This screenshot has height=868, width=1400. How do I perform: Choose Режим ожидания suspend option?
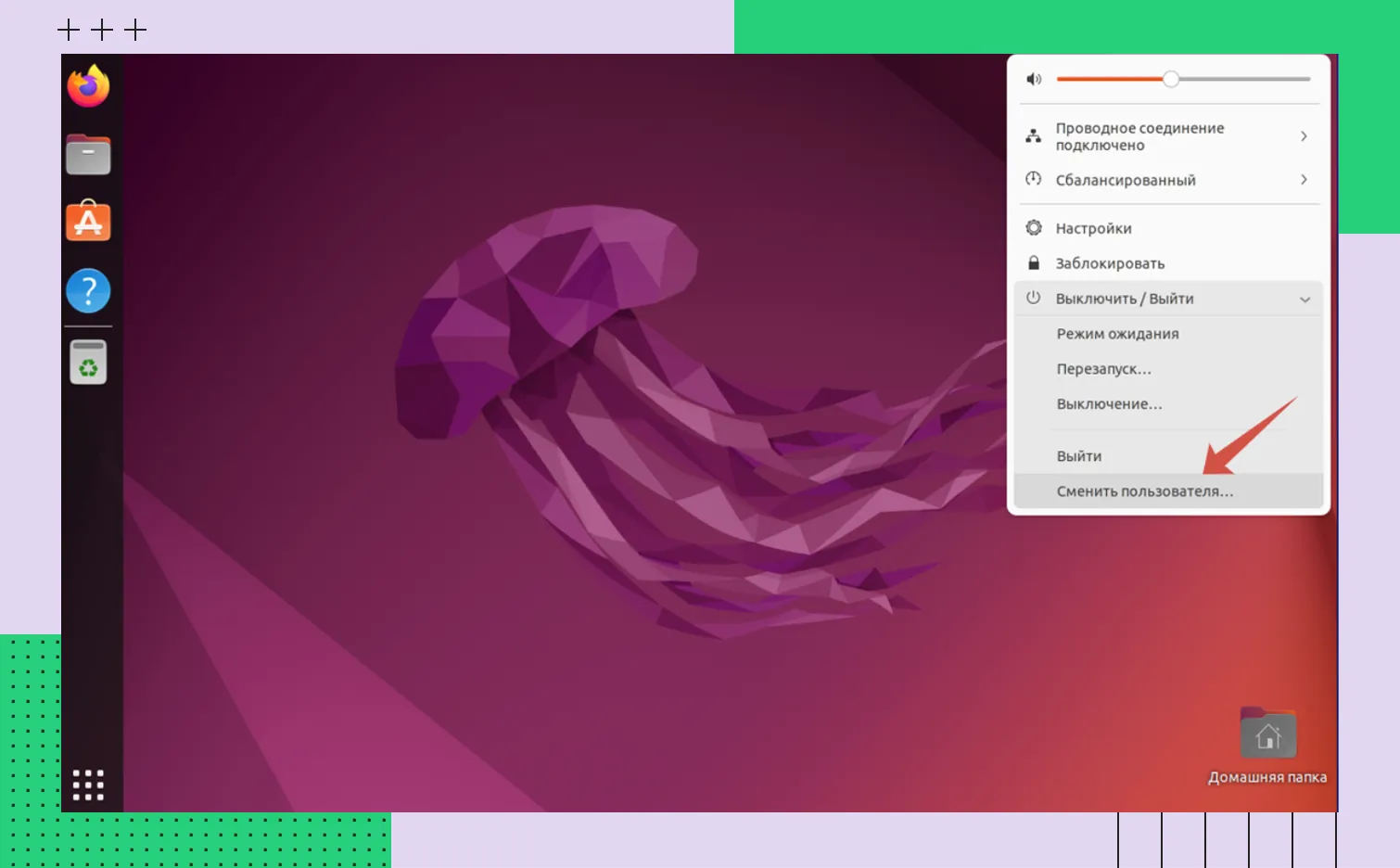(x=1117, y=334)
